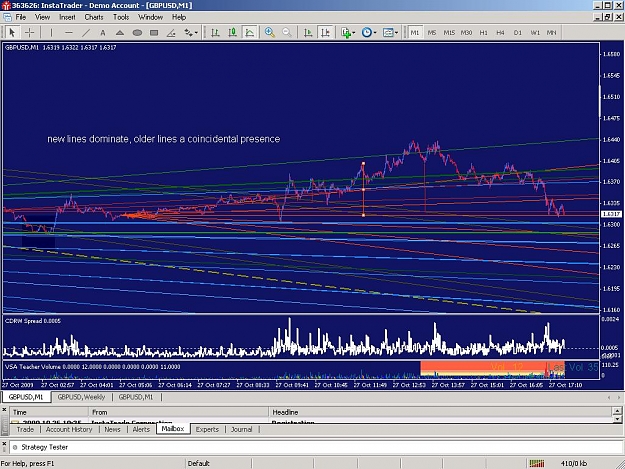The image size is (625, 469).
Task: Open the Trade terminal tab
Action: [25, 429]
